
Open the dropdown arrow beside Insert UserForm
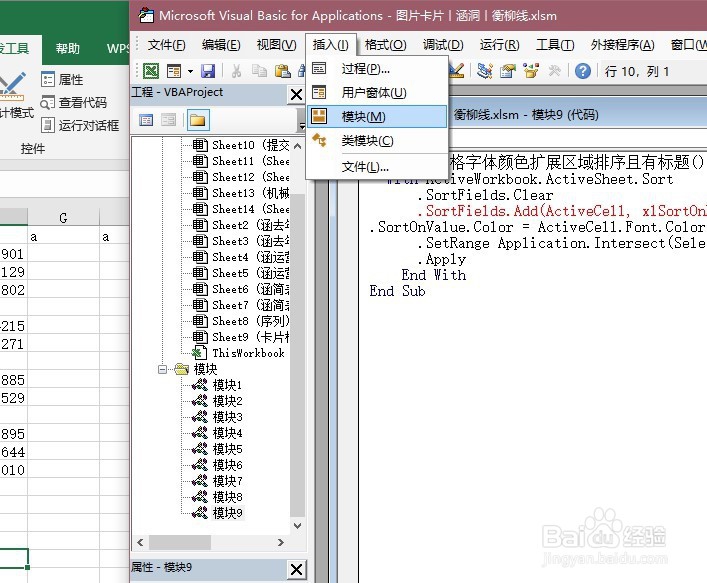190,71
